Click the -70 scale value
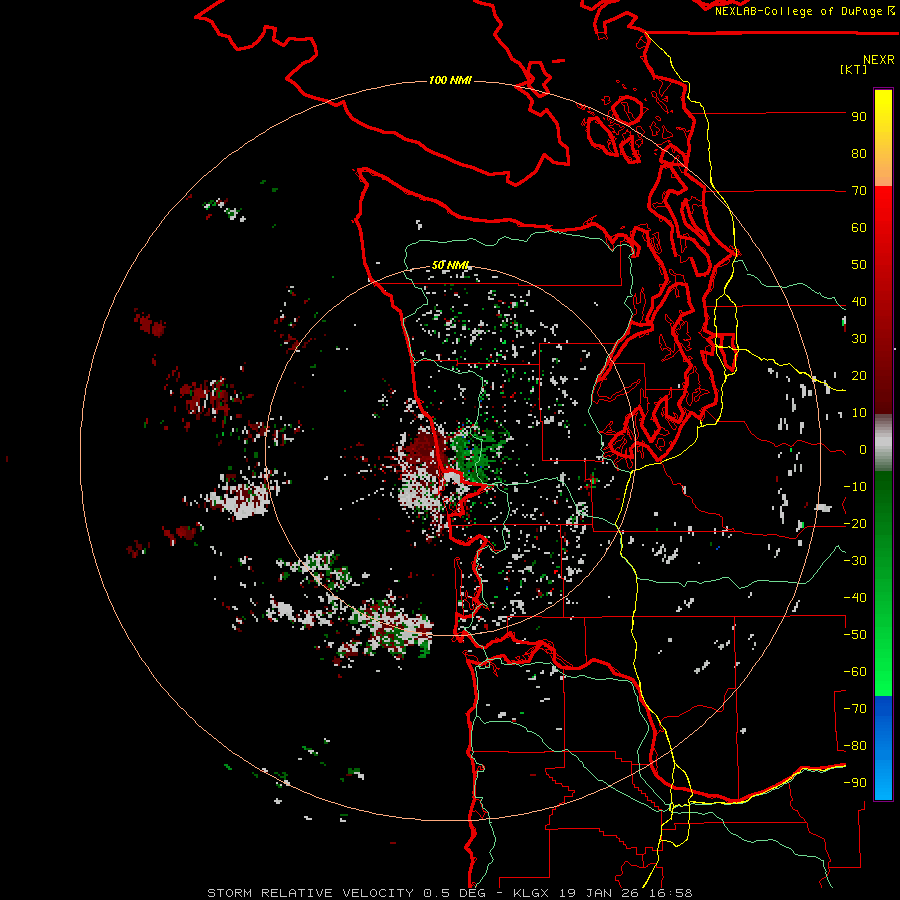The height and width of the screenshot is (900, 900). [855, 709]
